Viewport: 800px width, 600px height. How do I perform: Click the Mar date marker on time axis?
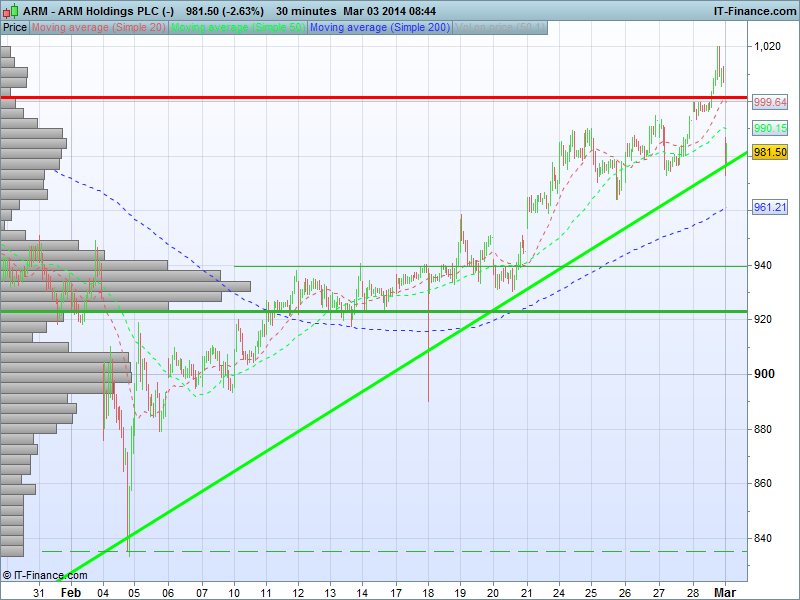pos(728,592)
